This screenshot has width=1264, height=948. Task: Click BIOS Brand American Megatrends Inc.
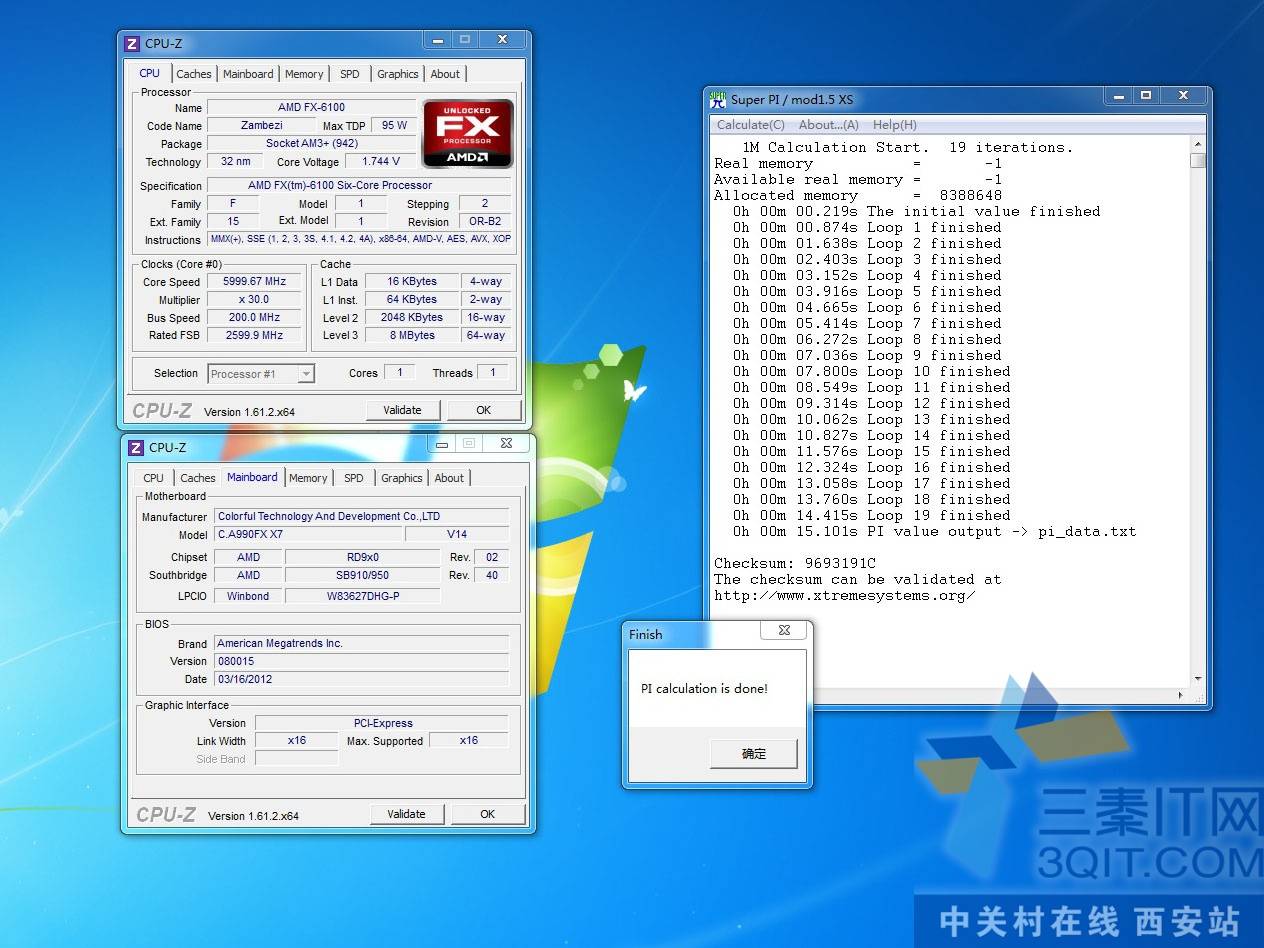tap(361, 643)
